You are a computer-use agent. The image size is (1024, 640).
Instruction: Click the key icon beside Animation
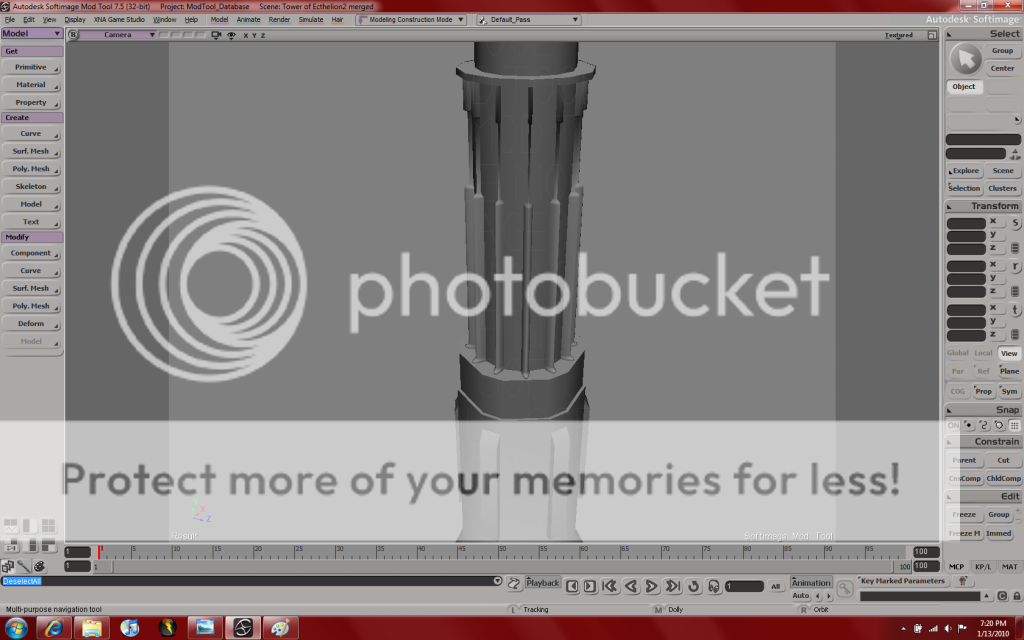coord(844,589)
